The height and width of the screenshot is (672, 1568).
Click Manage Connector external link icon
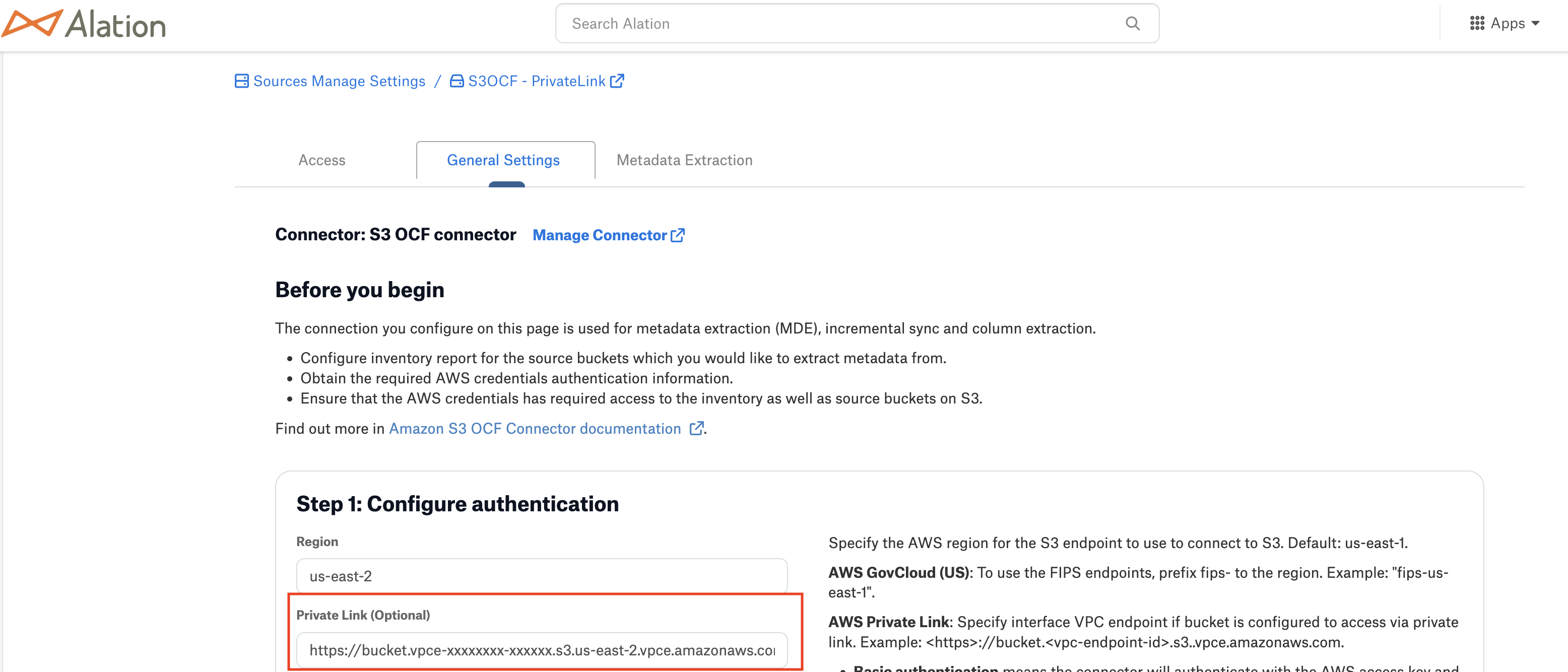click(x=678, y=235)
